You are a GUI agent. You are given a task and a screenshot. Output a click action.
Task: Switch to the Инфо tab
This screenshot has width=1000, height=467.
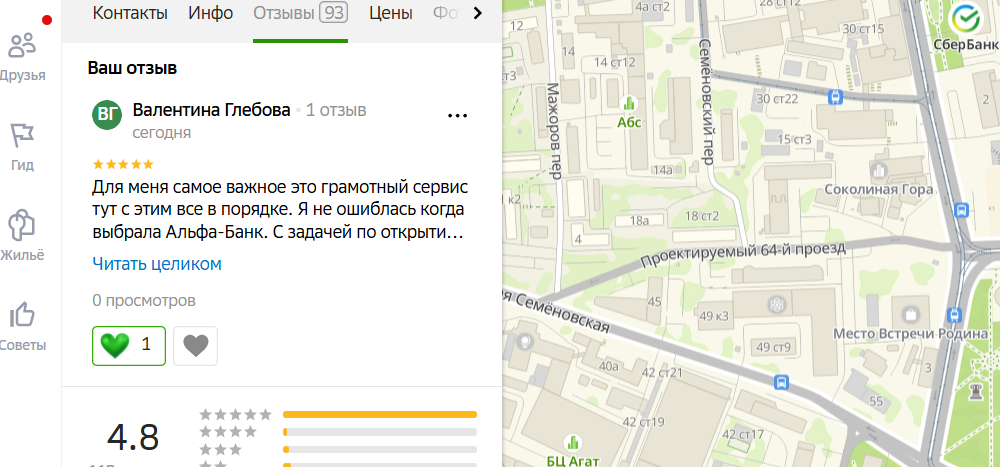click(x=210, y=13)
